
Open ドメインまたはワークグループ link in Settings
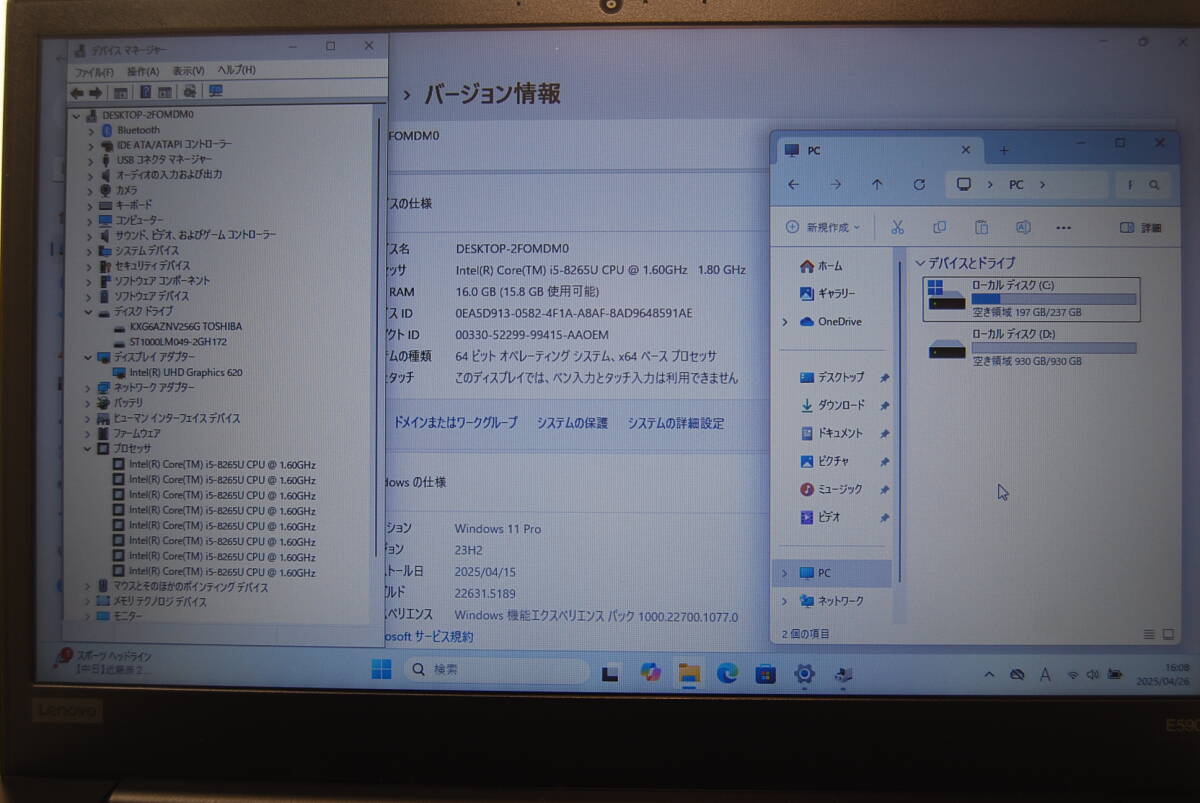(x=456, y=423)
